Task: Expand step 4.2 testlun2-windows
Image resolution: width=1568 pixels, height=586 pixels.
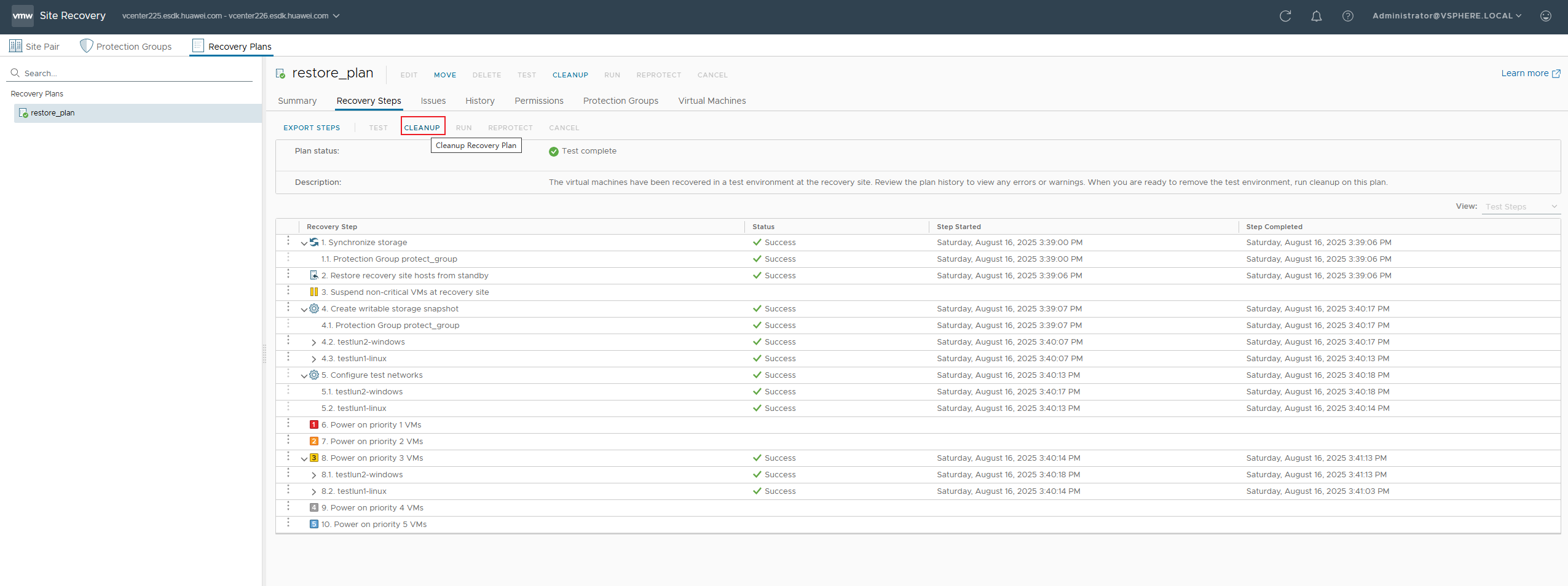Action: (x=313, y=343)
